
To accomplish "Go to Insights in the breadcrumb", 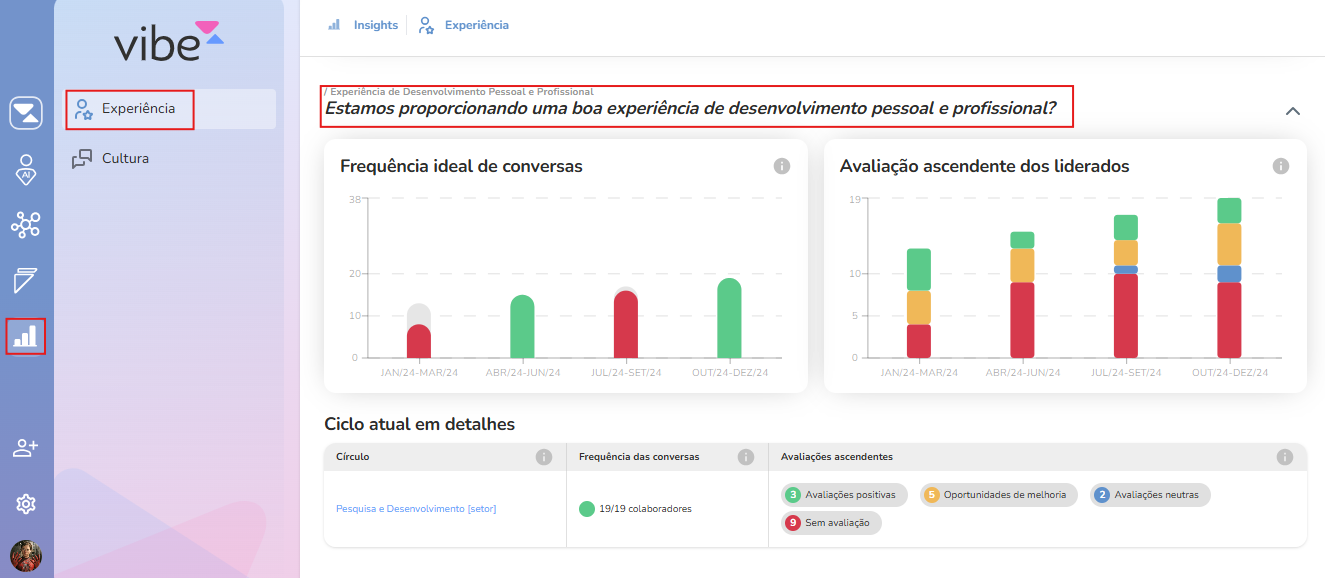I will tap(364, 25).
